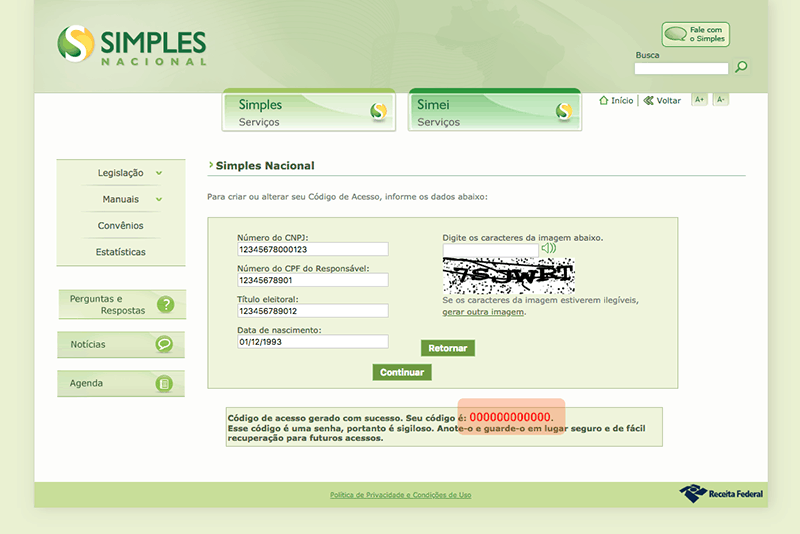Open the Estatísticas sidebar item
800x534 pixels.
(x=120, y=252)
